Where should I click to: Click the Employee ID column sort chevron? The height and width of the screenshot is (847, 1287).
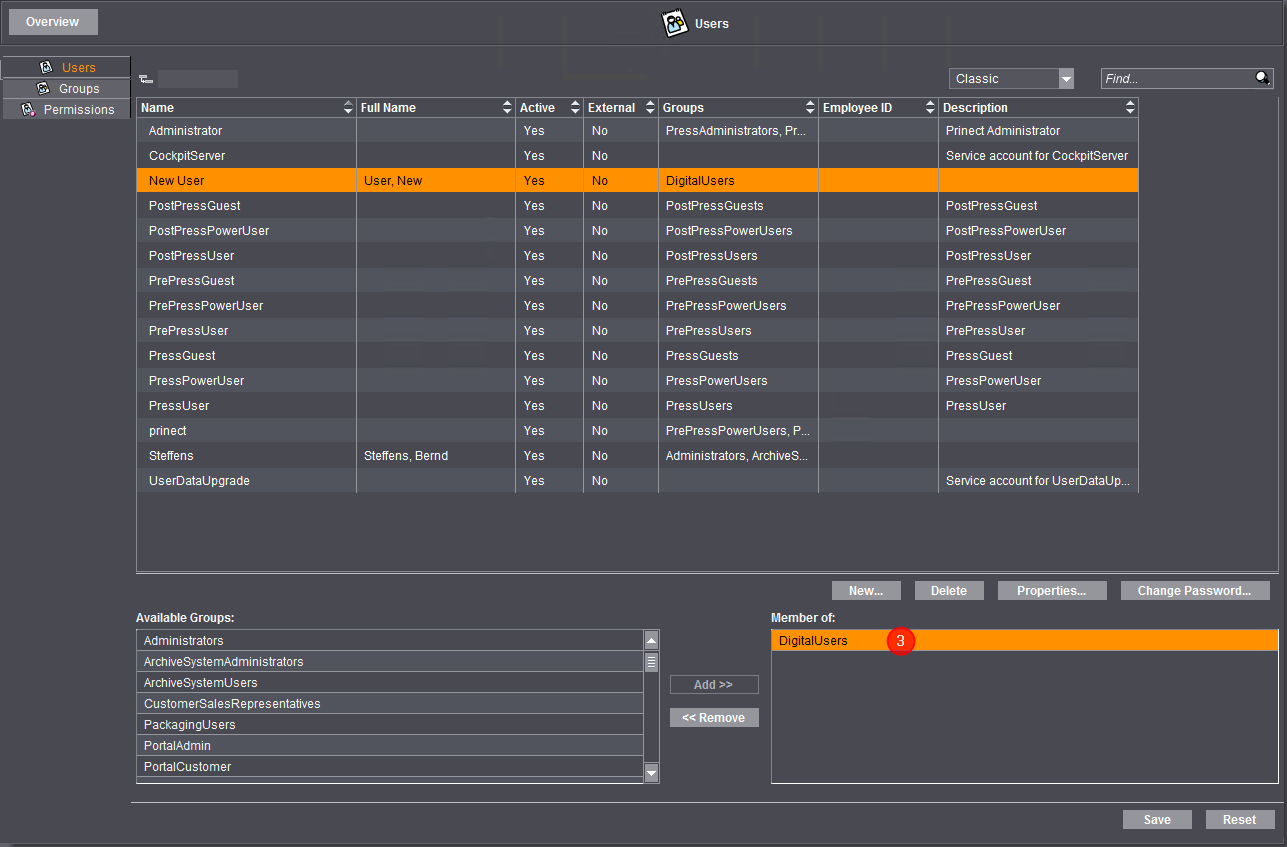[929, 107]
